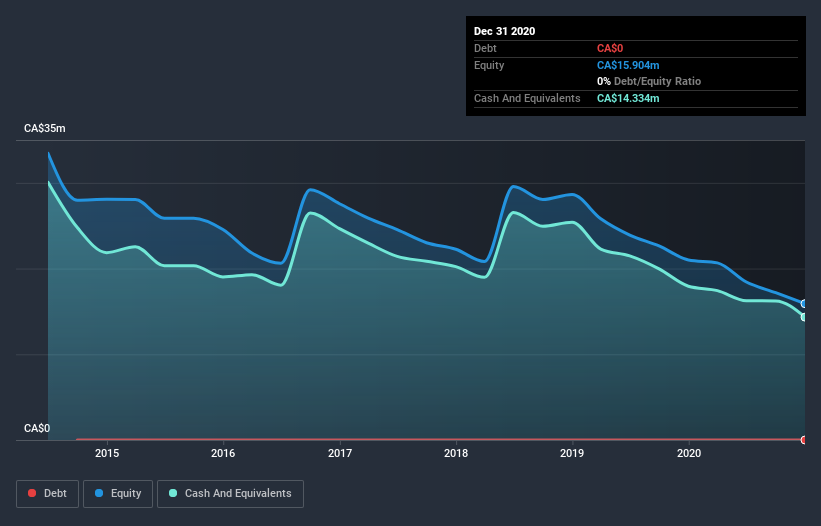Image resolution: width=821 pixels, height=526 pixels.
Task: Click the Debt row label in tooltip
Action: click(x=485, y=48)
